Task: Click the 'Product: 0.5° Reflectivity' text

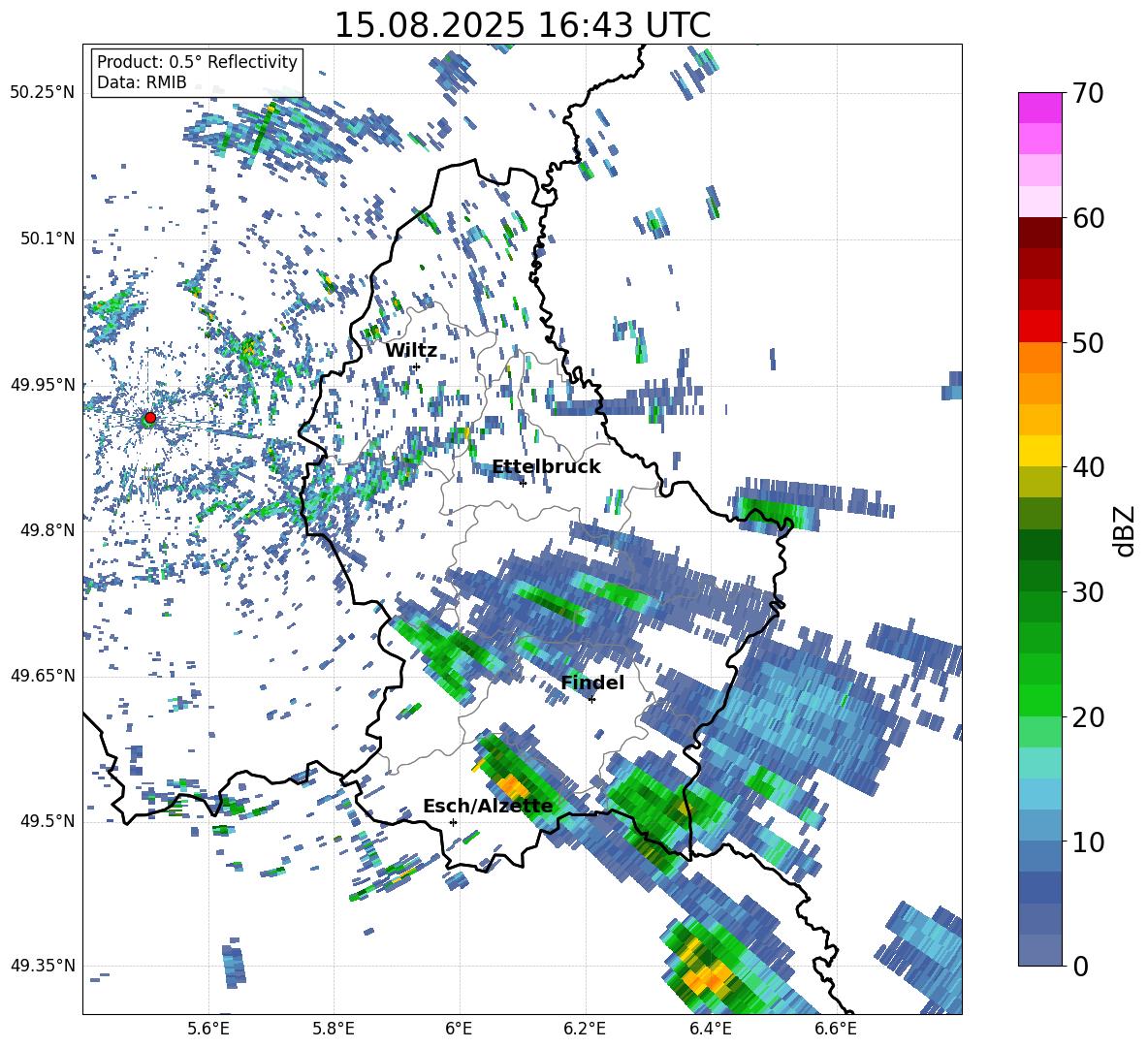Action: (x=197, y=62)
